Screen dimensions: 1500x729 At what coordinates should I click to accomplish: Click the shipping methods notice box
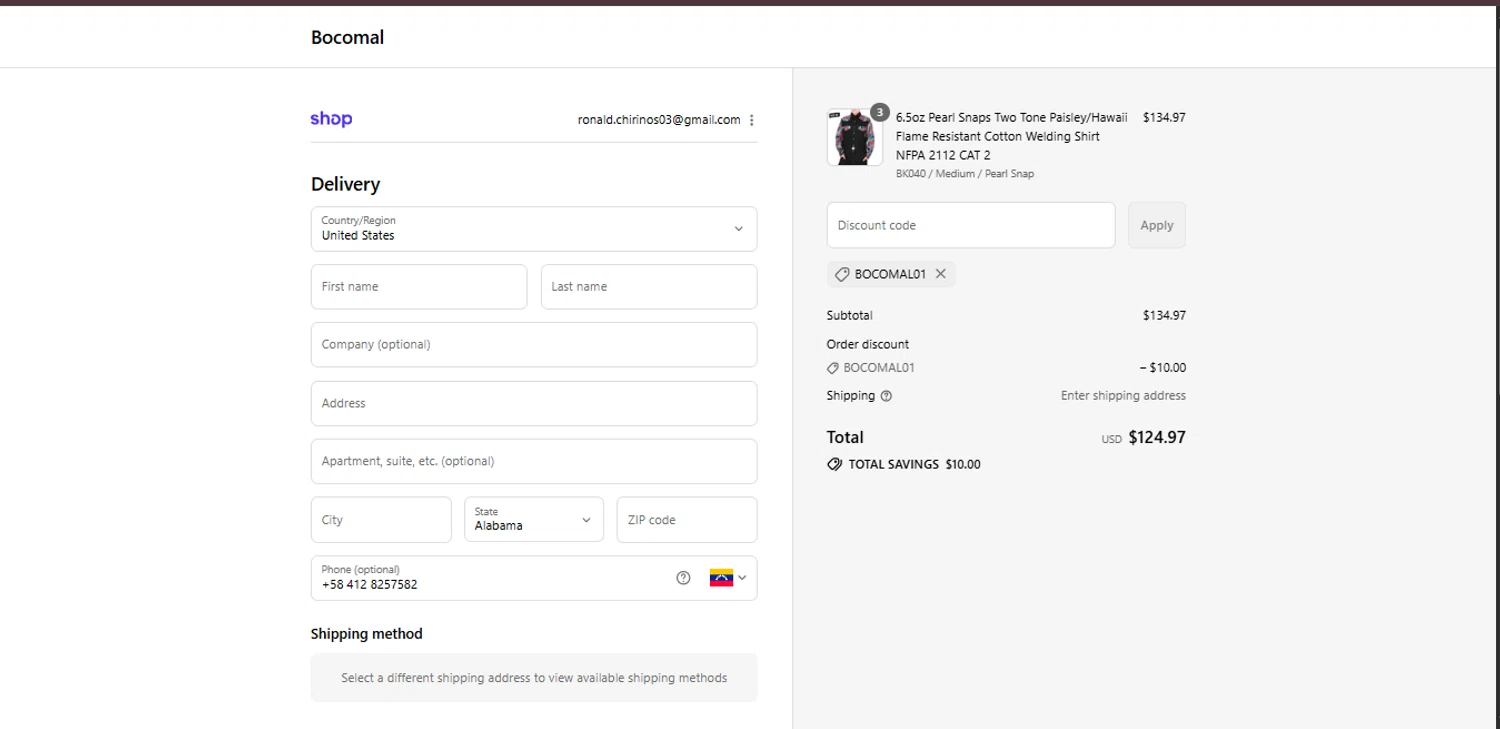(534, 678)
